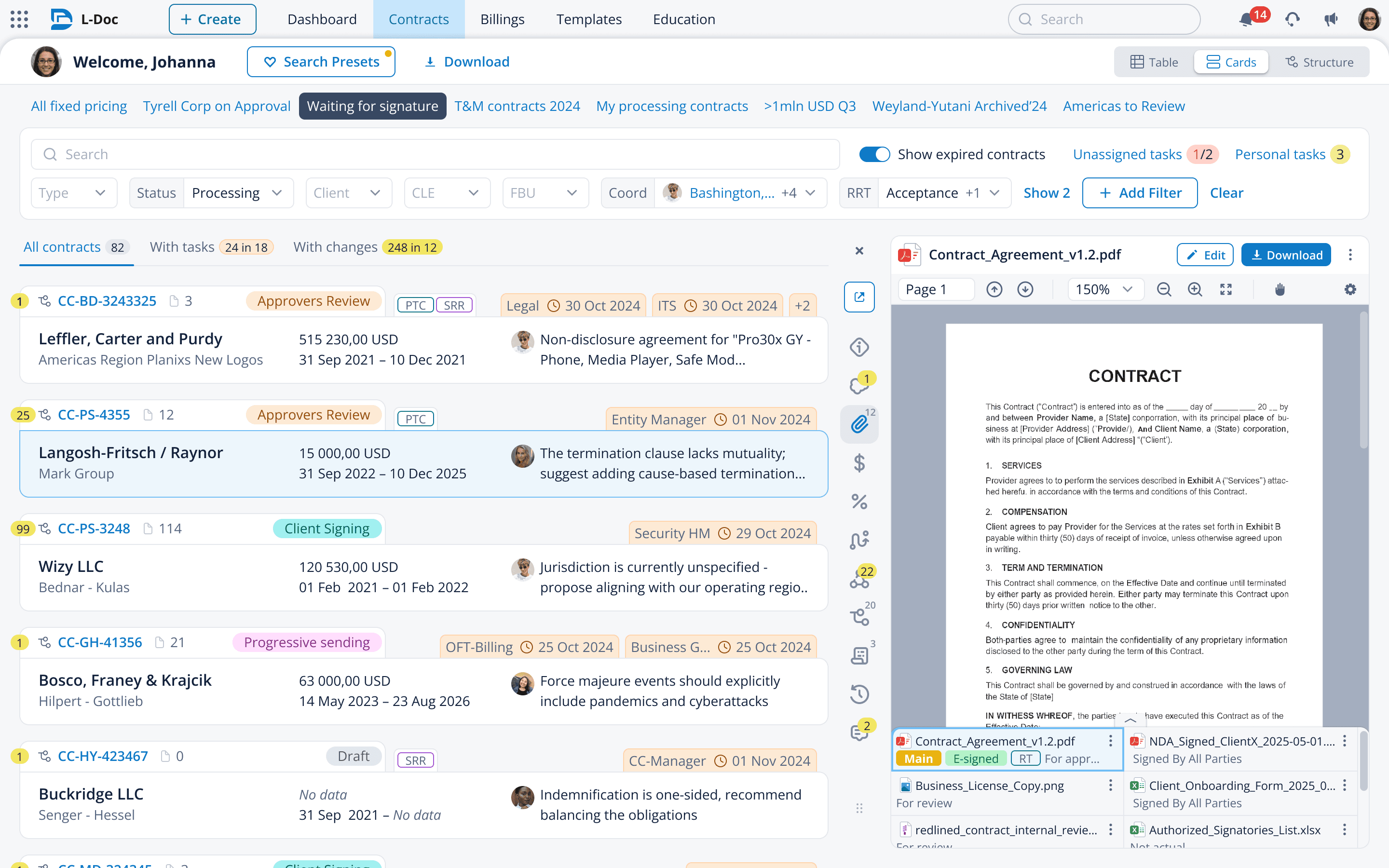The height and width of the screenshot is (868, 1389).
Task: Click the history clock sidebar icon
Action: point(858,694)
